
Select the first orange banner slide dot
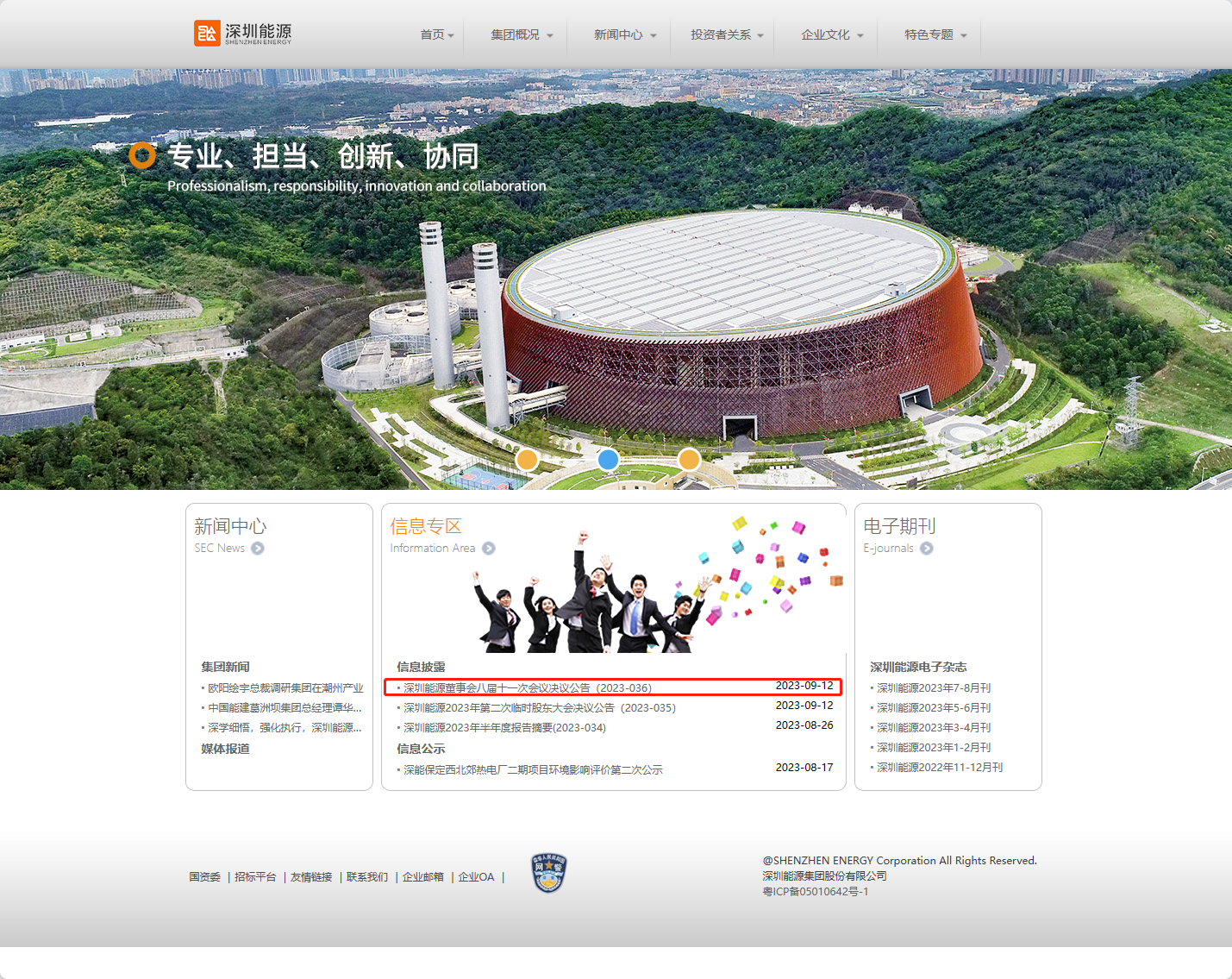(527, 460)
